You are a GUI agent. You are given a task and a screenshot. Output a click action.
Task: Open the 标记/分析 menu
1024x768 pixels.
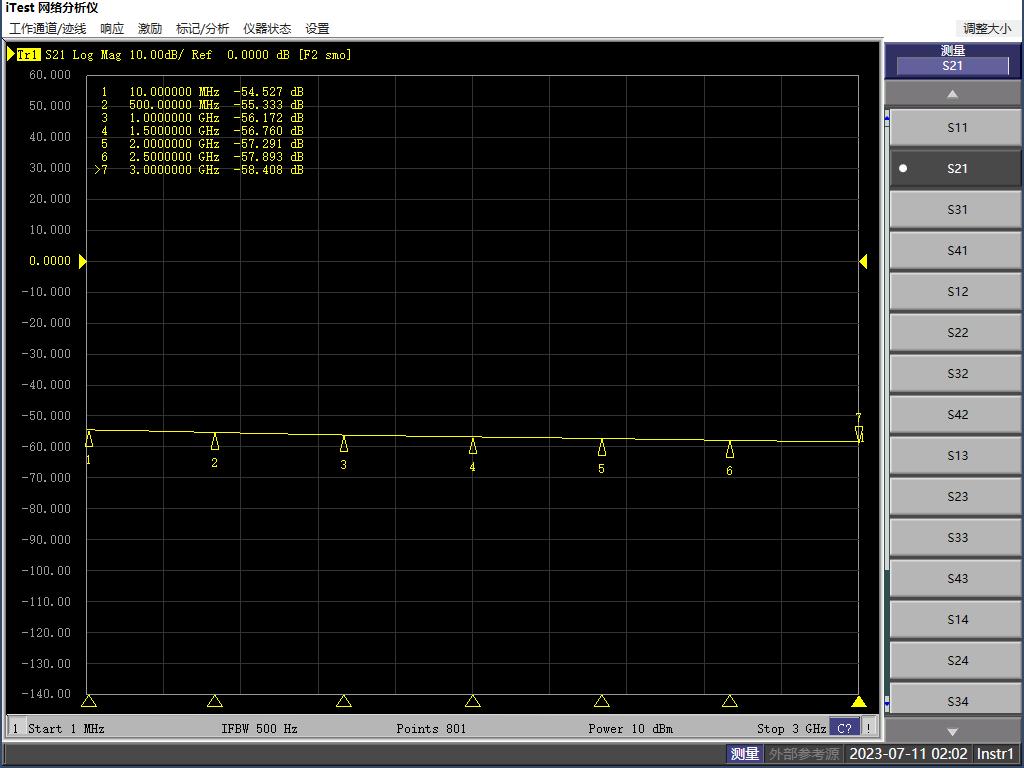(202, 29)
